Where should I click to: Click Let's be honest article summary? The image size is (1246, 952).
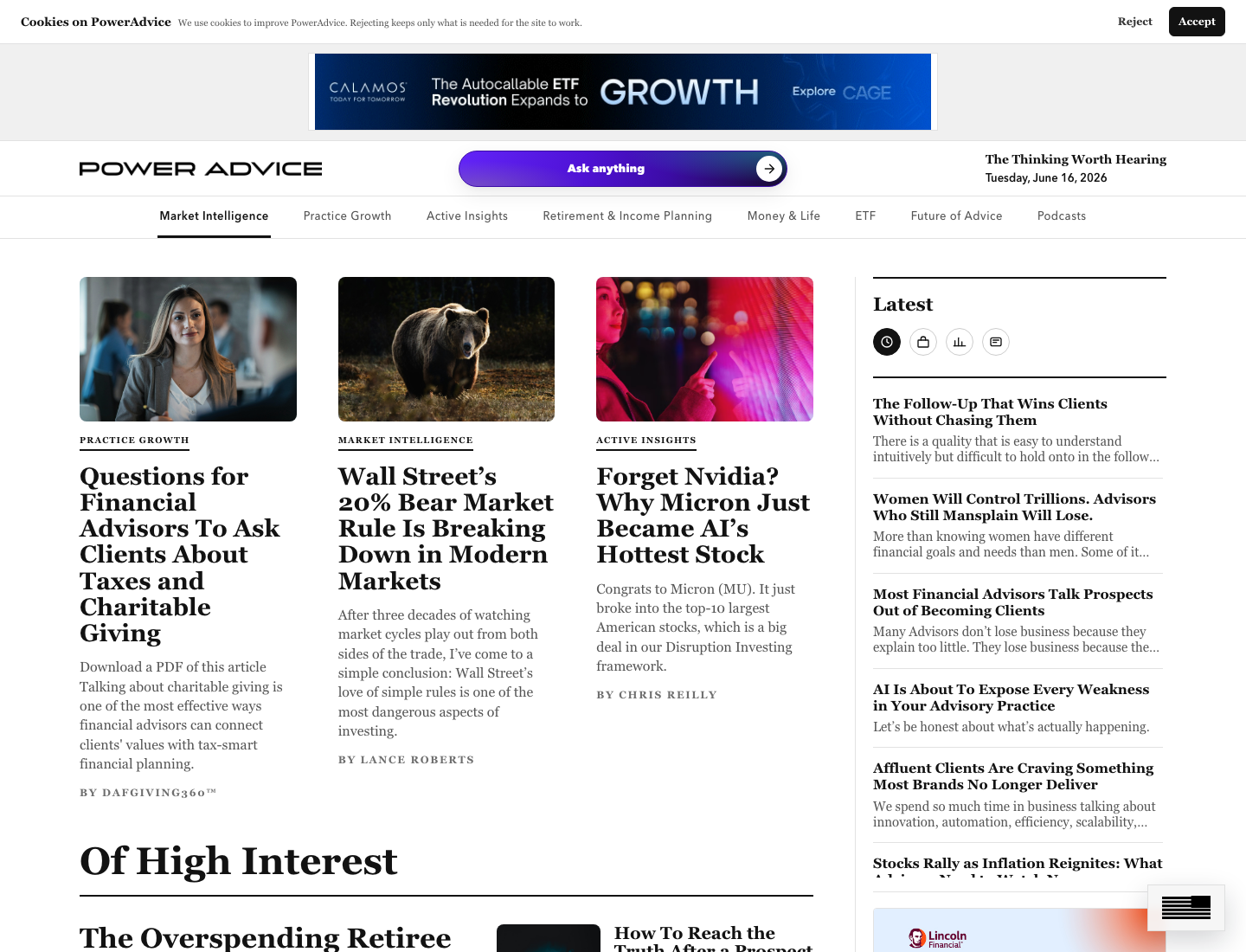click(1011, 727)
